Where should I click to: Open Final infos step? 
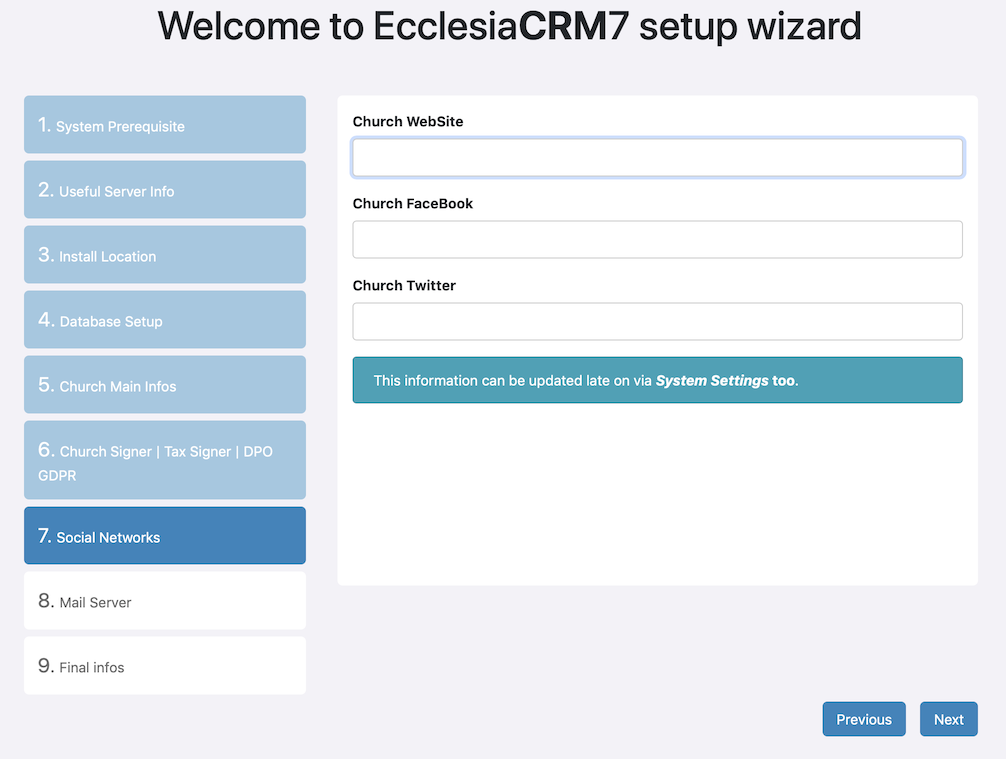tap(165, 665)
